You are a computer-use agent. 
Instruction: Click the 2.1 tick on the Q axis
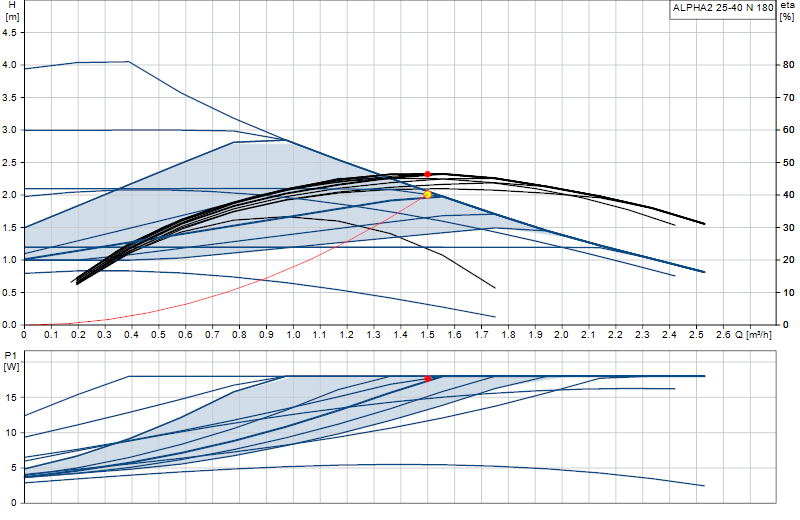[x=589, y=335]
